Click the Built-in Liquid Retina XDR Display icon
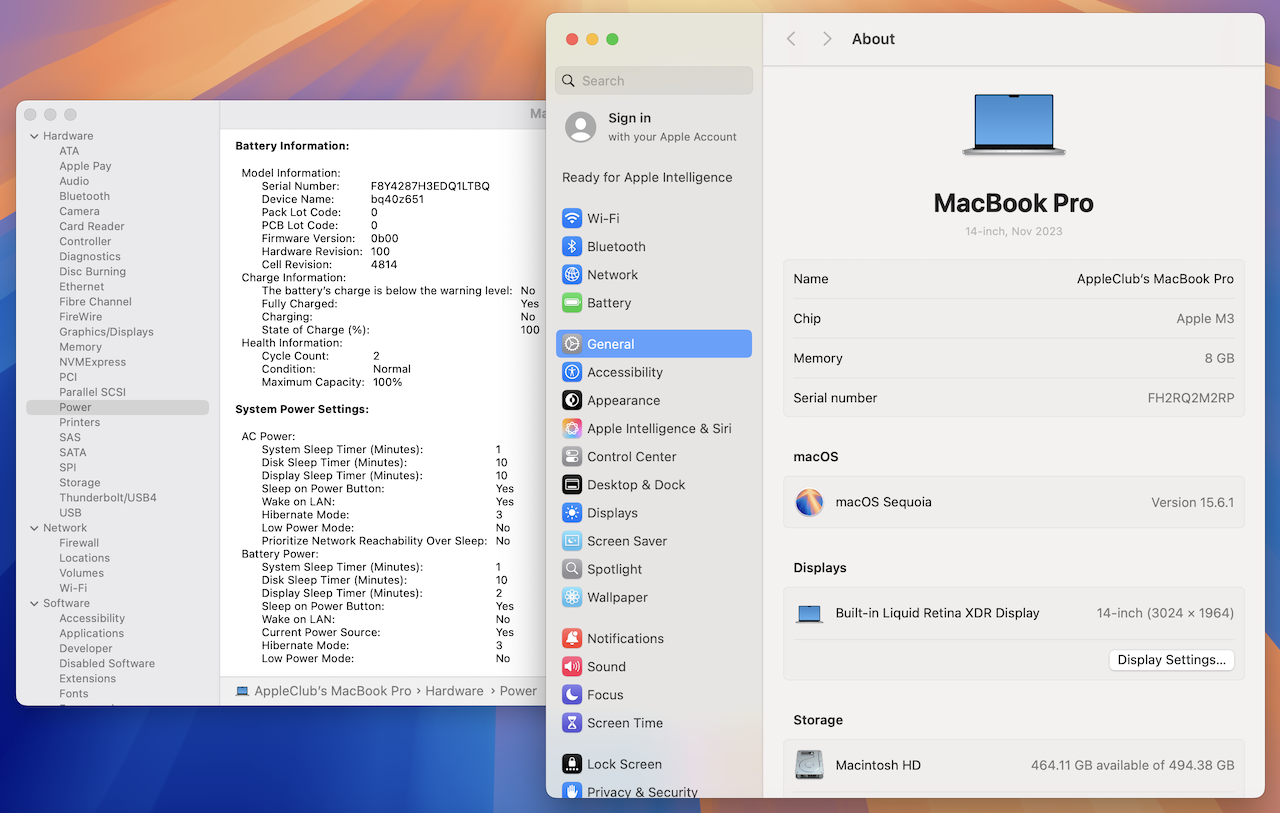This screenshot has width=1280, height=813. pyautogui.click(x=809, y=614)
